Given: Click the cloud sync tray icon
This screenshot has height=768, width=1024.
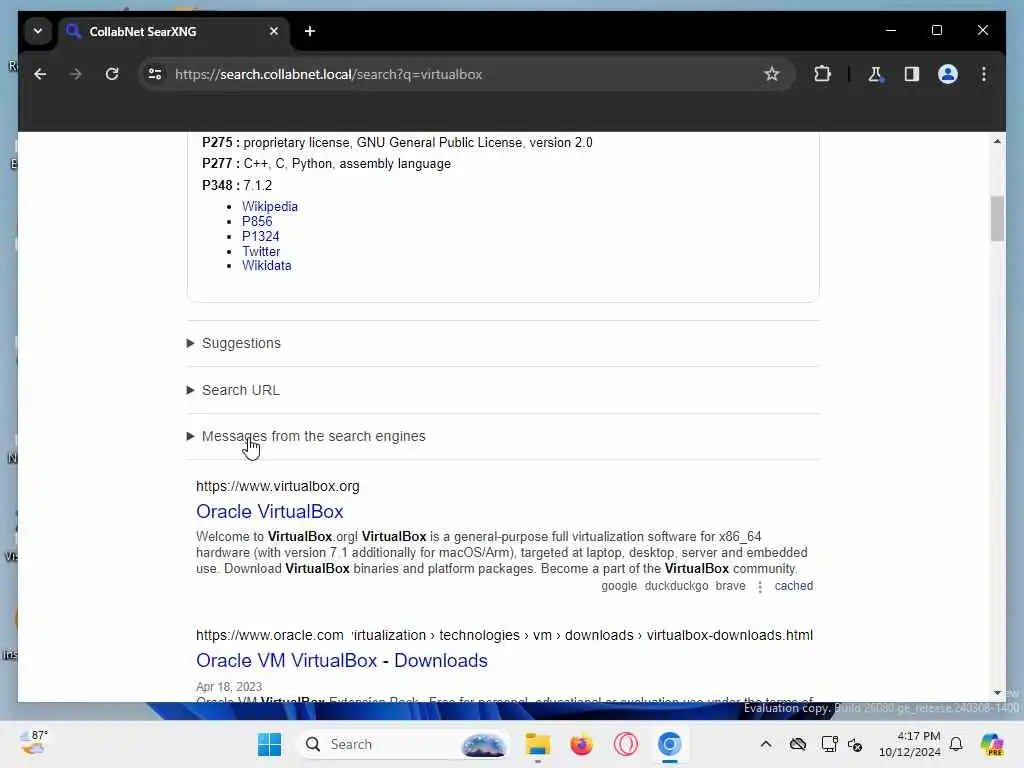Looking at the screenshot, I should pos(797,744).
